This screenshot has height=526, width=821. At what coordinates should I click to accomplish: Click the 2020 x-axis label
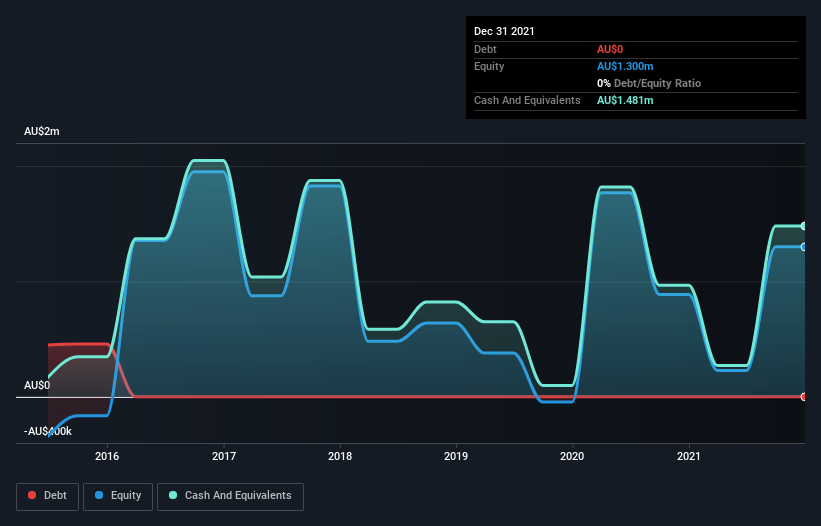pos(572,456)
